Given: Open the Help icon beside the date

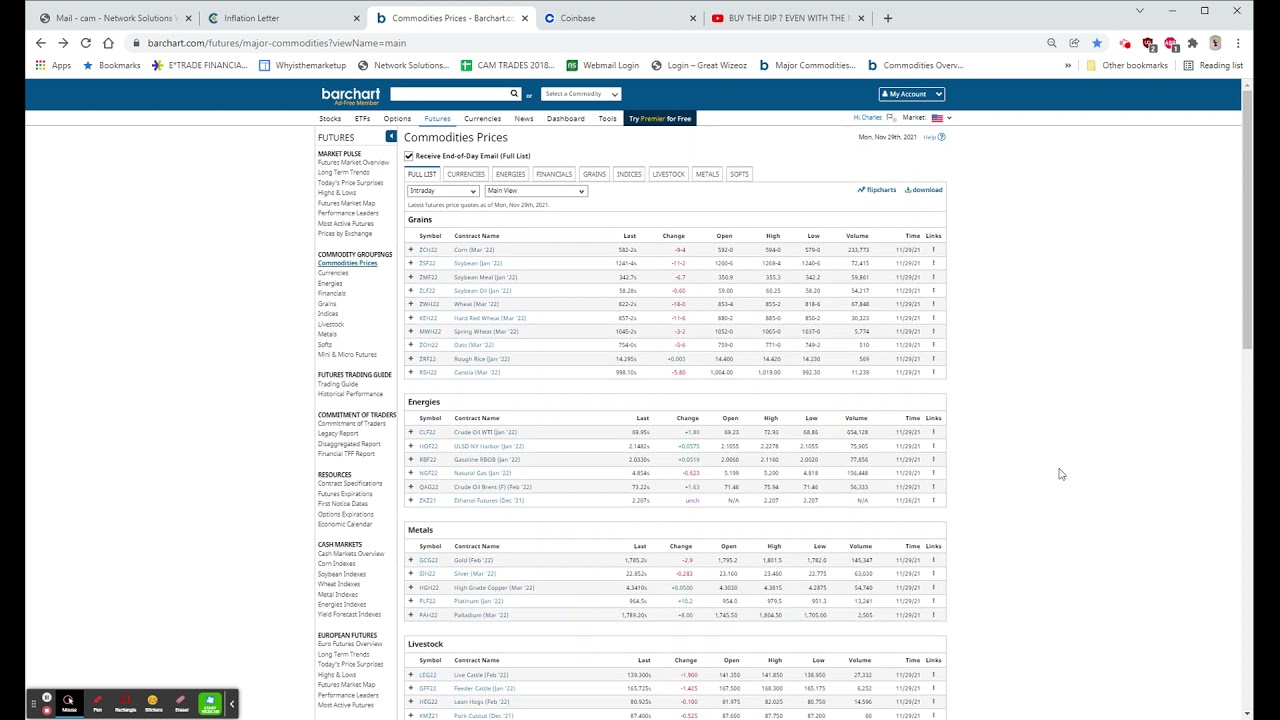Looking at the screenshot, I should [941, 137].
